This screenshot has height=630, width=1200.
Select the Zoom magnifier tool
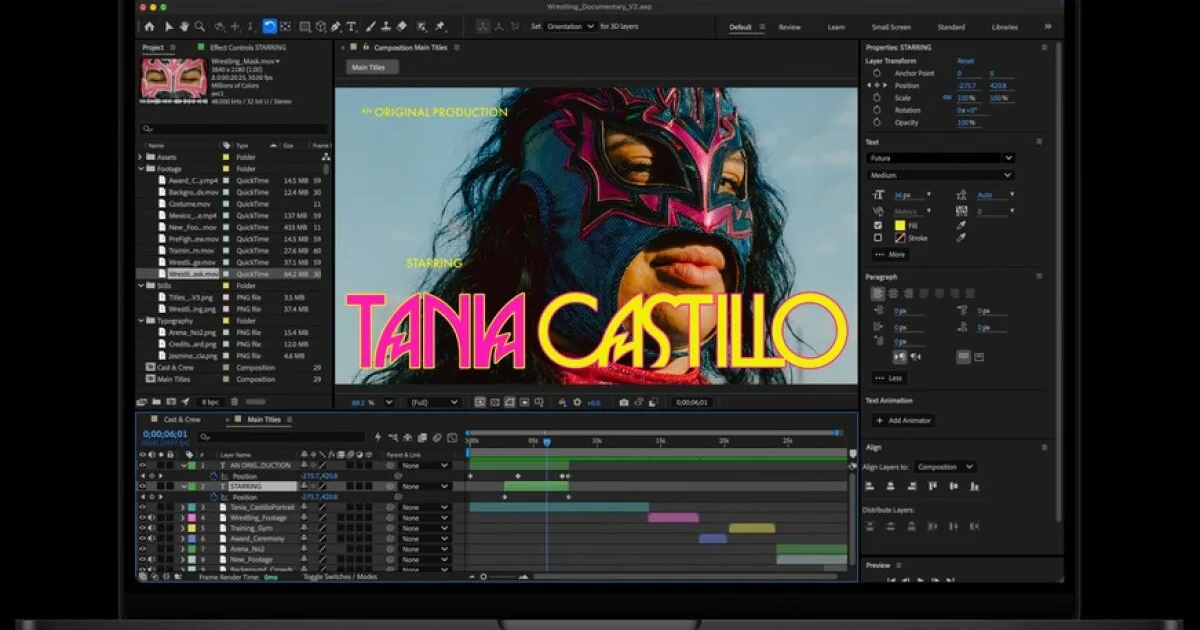200,27
